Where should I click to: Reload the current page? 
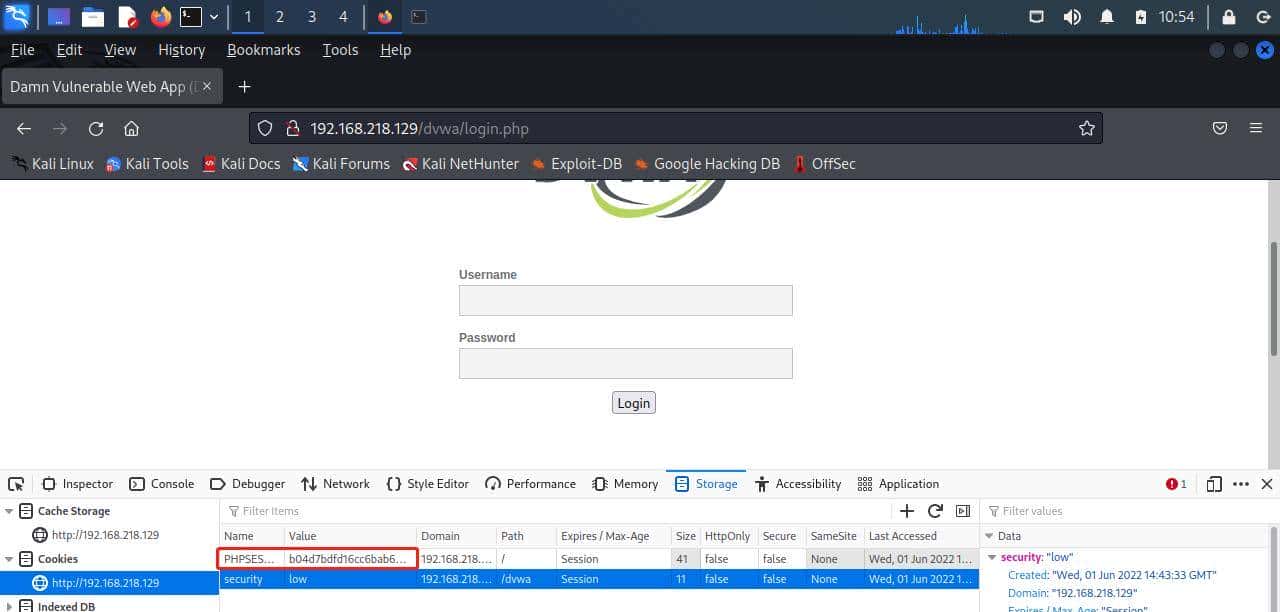coord(96,129)
